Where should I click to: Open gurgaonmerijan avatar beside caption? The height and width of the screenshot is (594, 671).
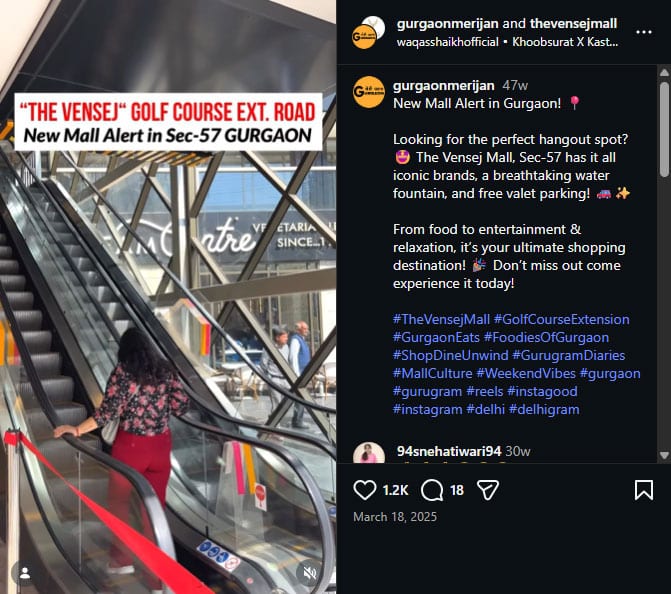[369, 92]
